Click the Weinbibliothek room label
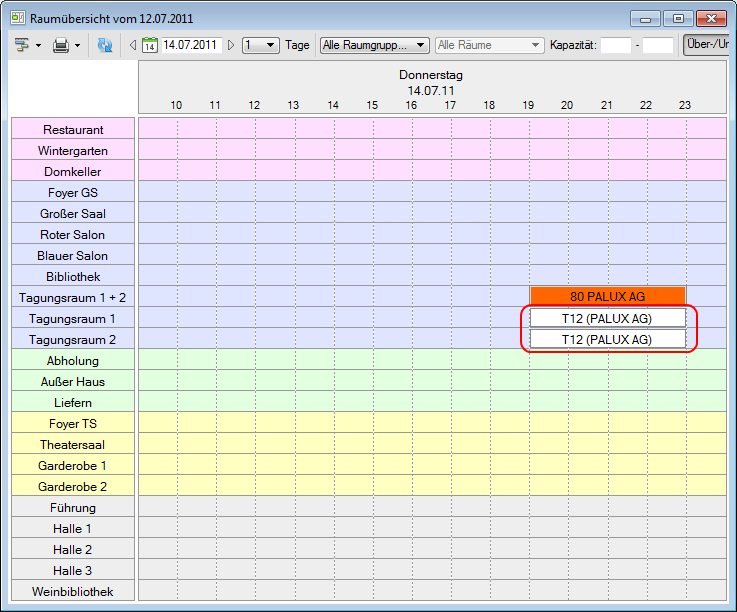This screenshot has height=612, width=737. tap(73, 591)
